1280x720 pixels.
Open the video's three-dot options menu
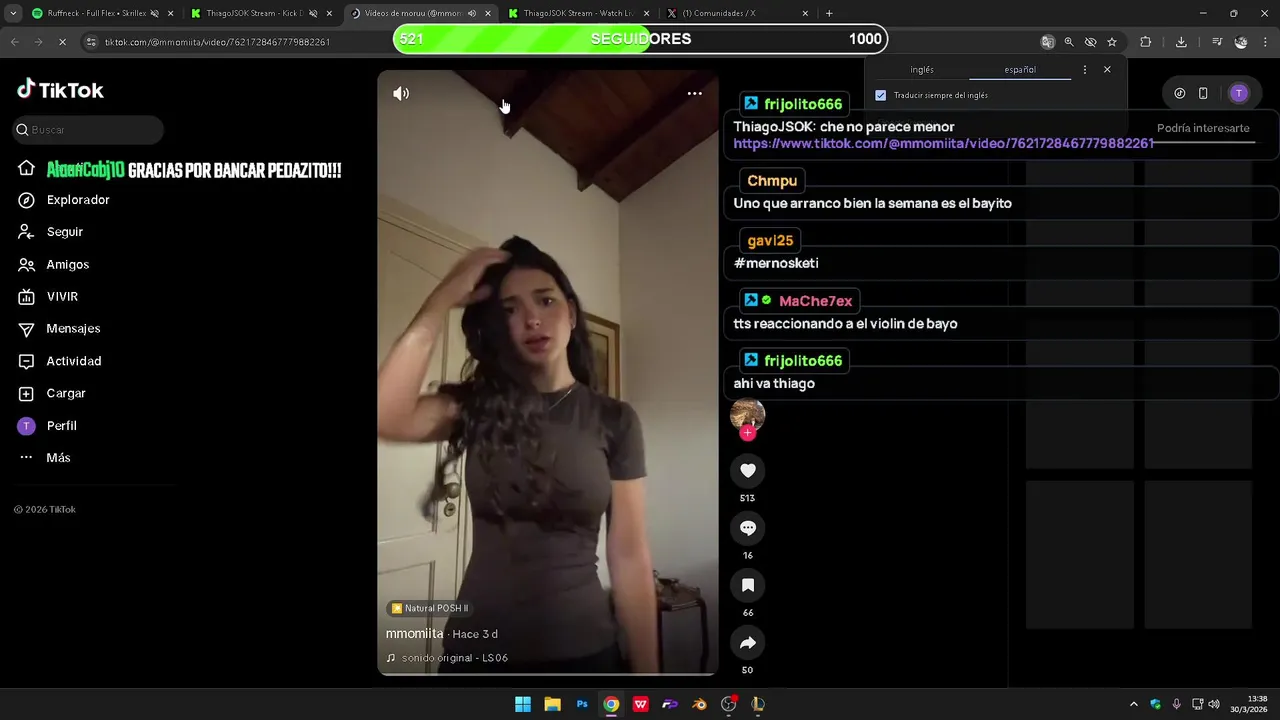[695, 94]
